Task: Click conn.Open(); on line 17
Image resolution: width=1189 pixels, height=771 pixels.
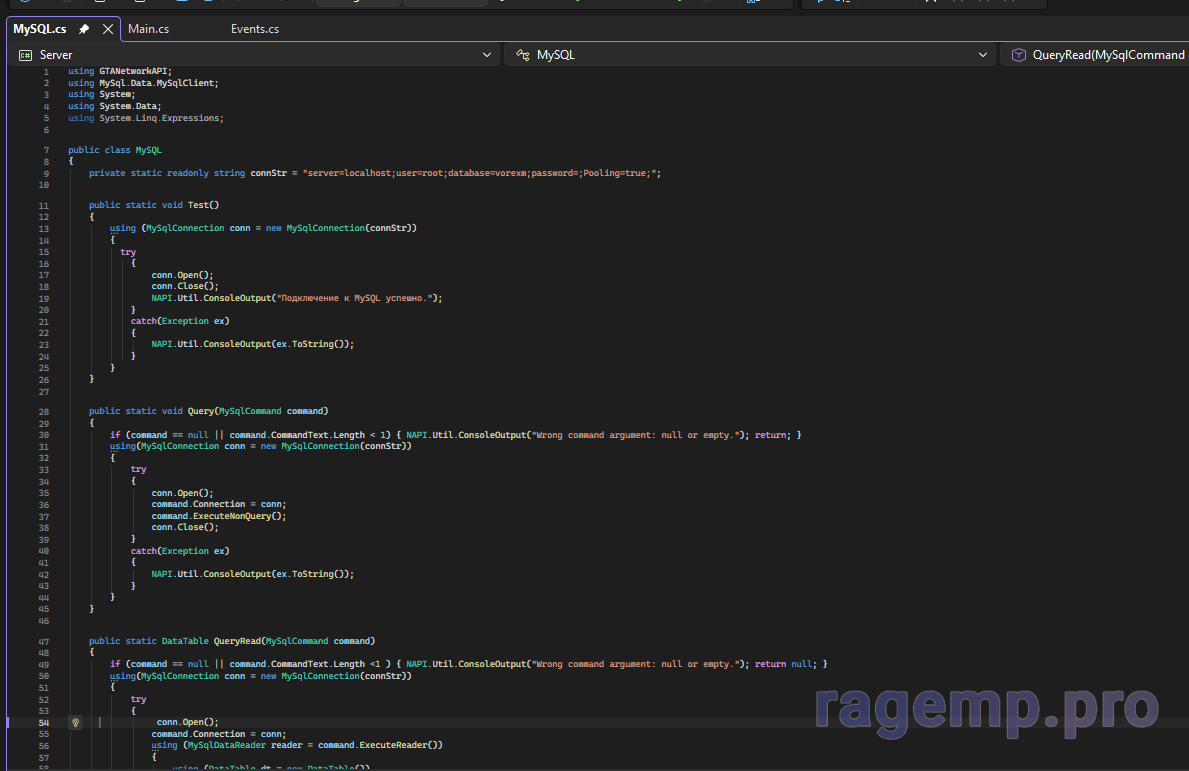Action: [x=183, y=275]
